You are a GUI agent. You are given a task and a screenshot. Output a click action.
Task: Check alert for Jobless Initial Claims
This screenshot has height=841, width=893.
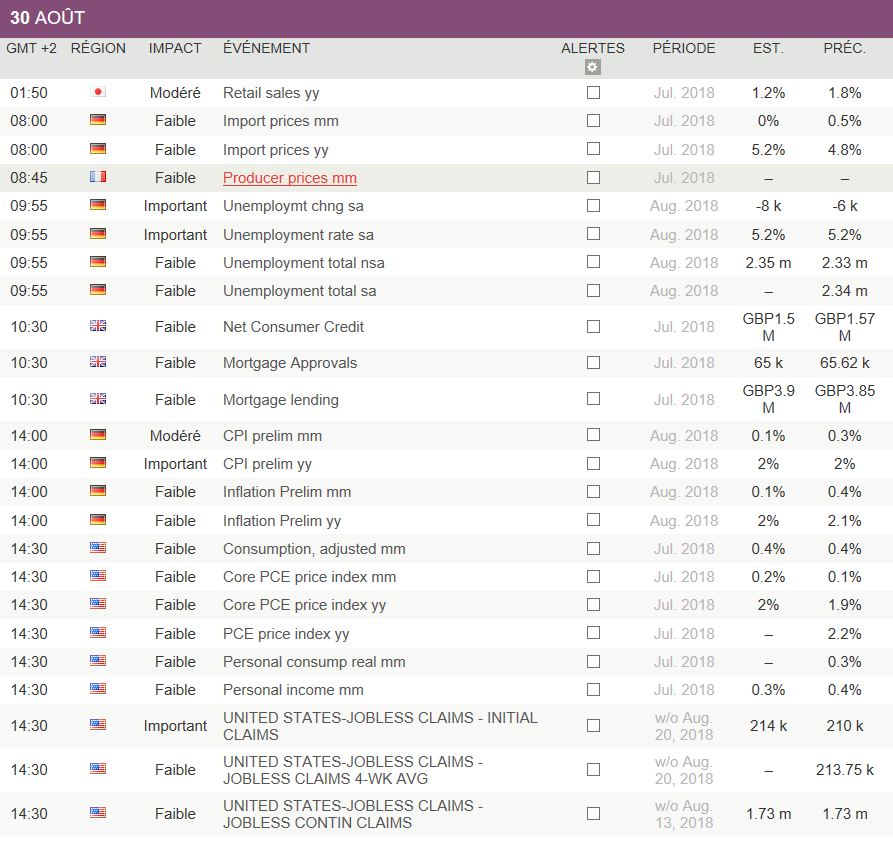pyautogui.click(x=593, y=725)
